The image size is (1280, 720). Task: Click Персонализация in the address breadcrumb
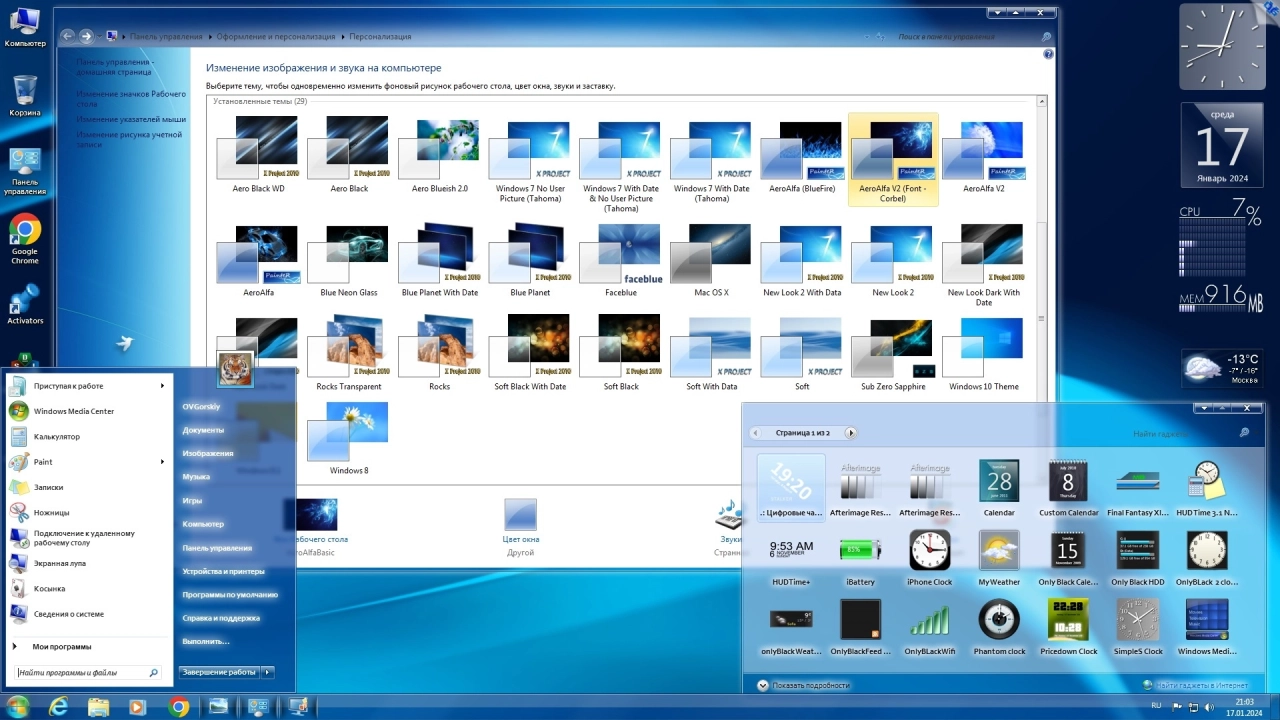tap(380, 37)
